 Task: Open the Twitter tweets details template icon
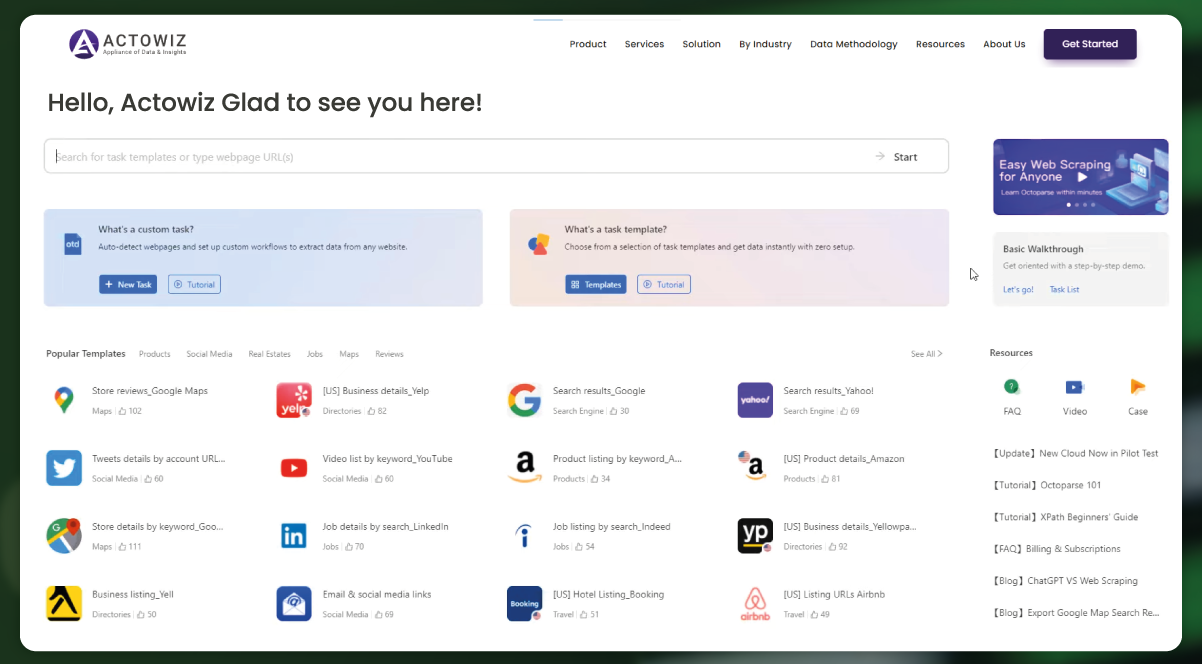click(x=64, y=468)
